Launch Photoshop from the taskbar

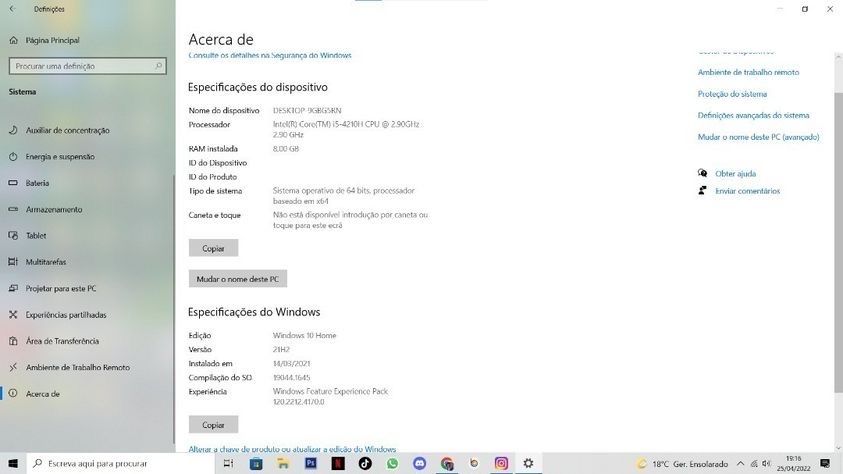click(x=311, y=463)
